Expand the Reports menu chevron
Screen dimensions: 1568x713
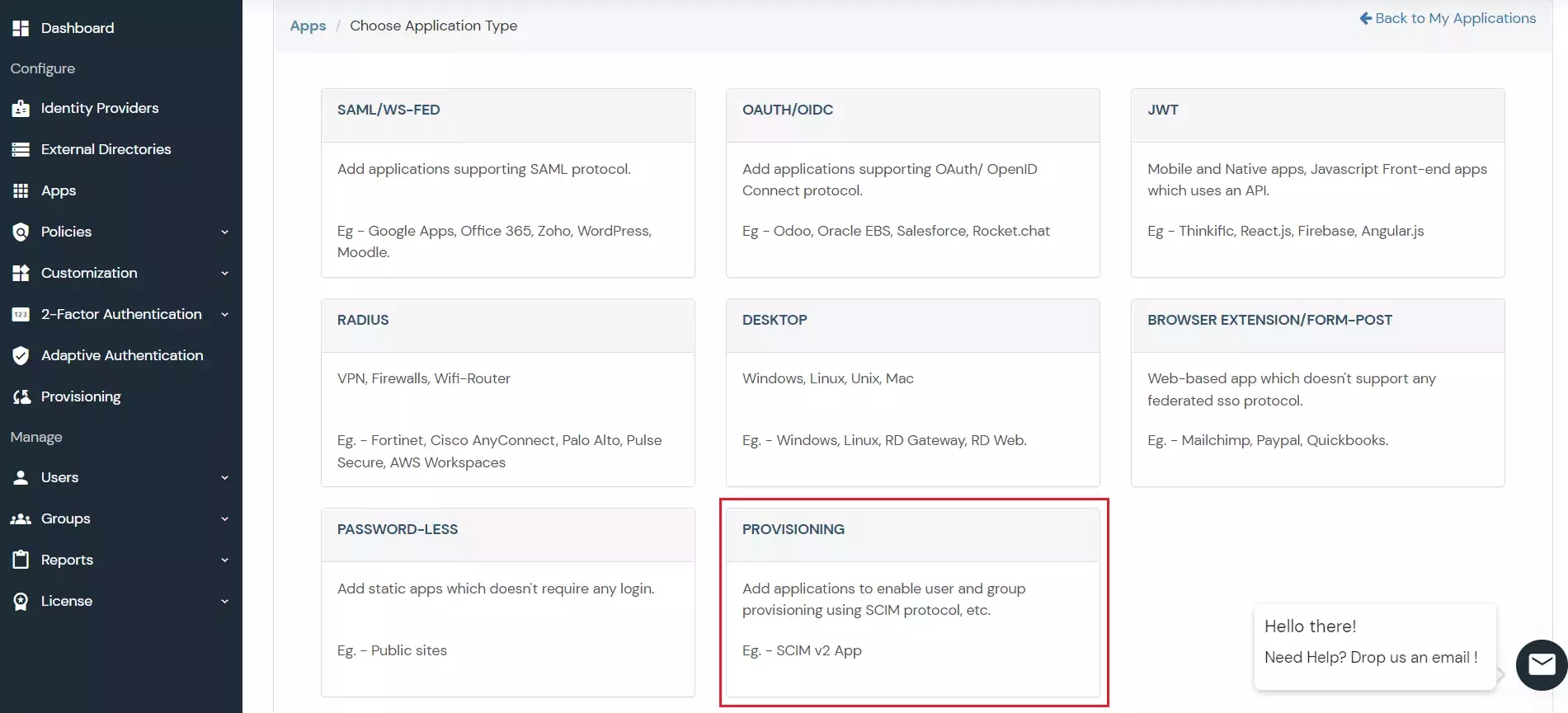(224, 560)
